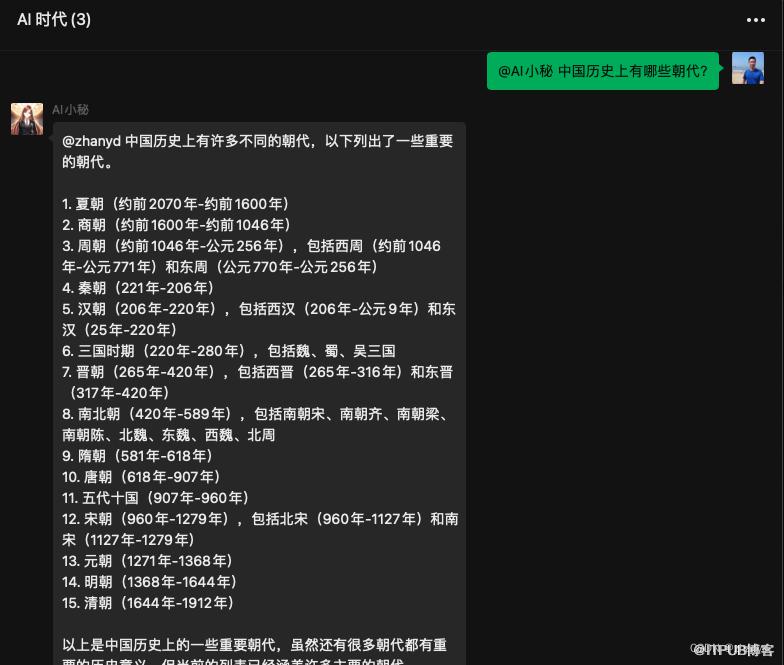Click the line 4. 秦朝（221年-206年）
This screenshot has width=784, height=665.
coord(138,288)
